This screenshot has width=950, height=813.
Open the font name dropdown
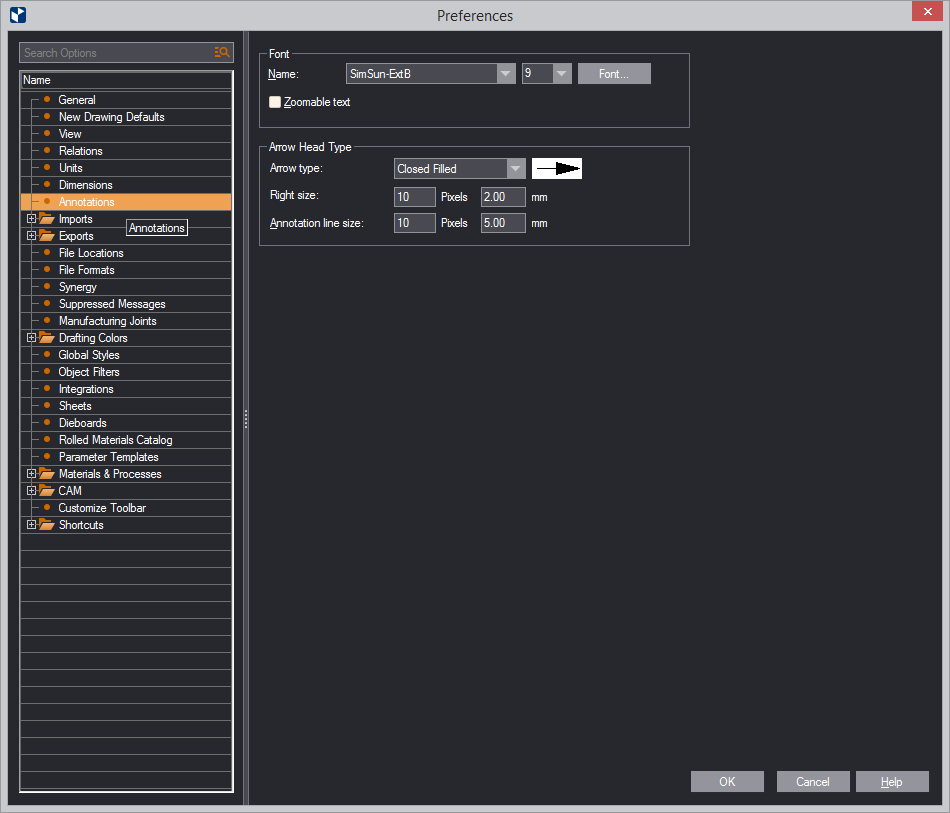pyautogui.click(x=505, y=74)
